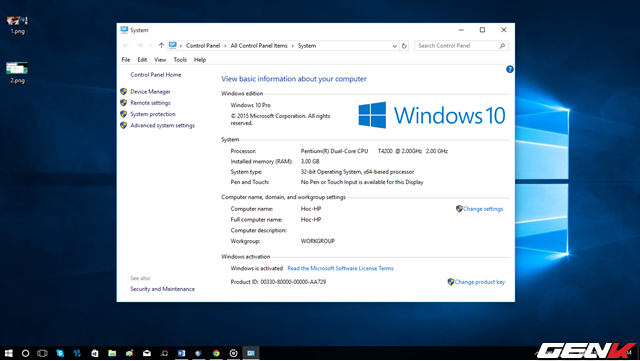The height and width of the screenshot is (361, 640).
Task: Click the search magnifier icon
Action: pos(502,46)
